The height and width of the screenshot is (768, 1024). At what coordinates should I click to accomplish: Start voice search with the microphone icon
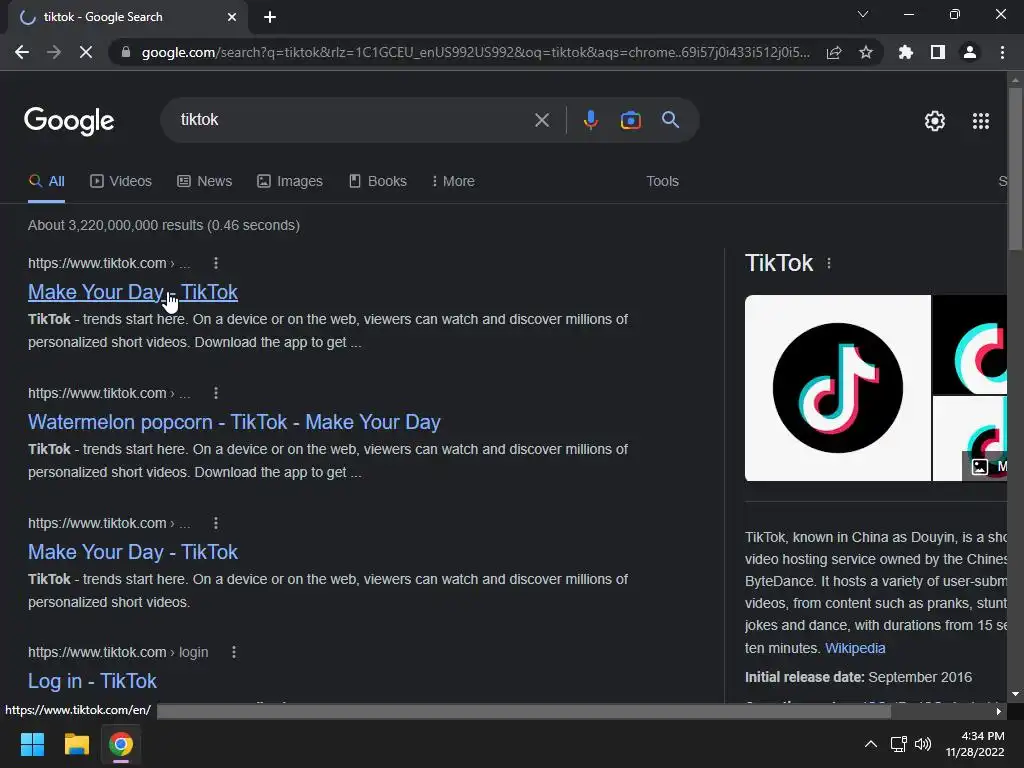point(590,120)
